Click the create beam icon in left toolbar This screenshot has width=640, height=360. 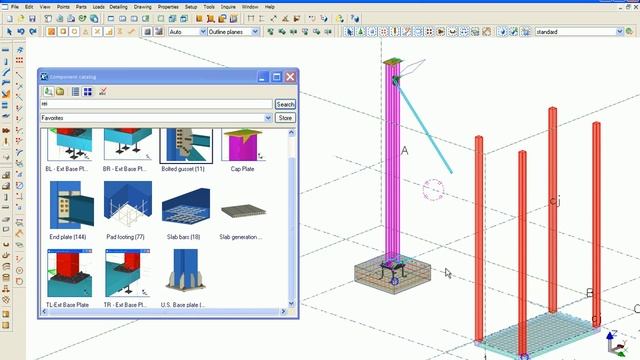pos(6,50)
